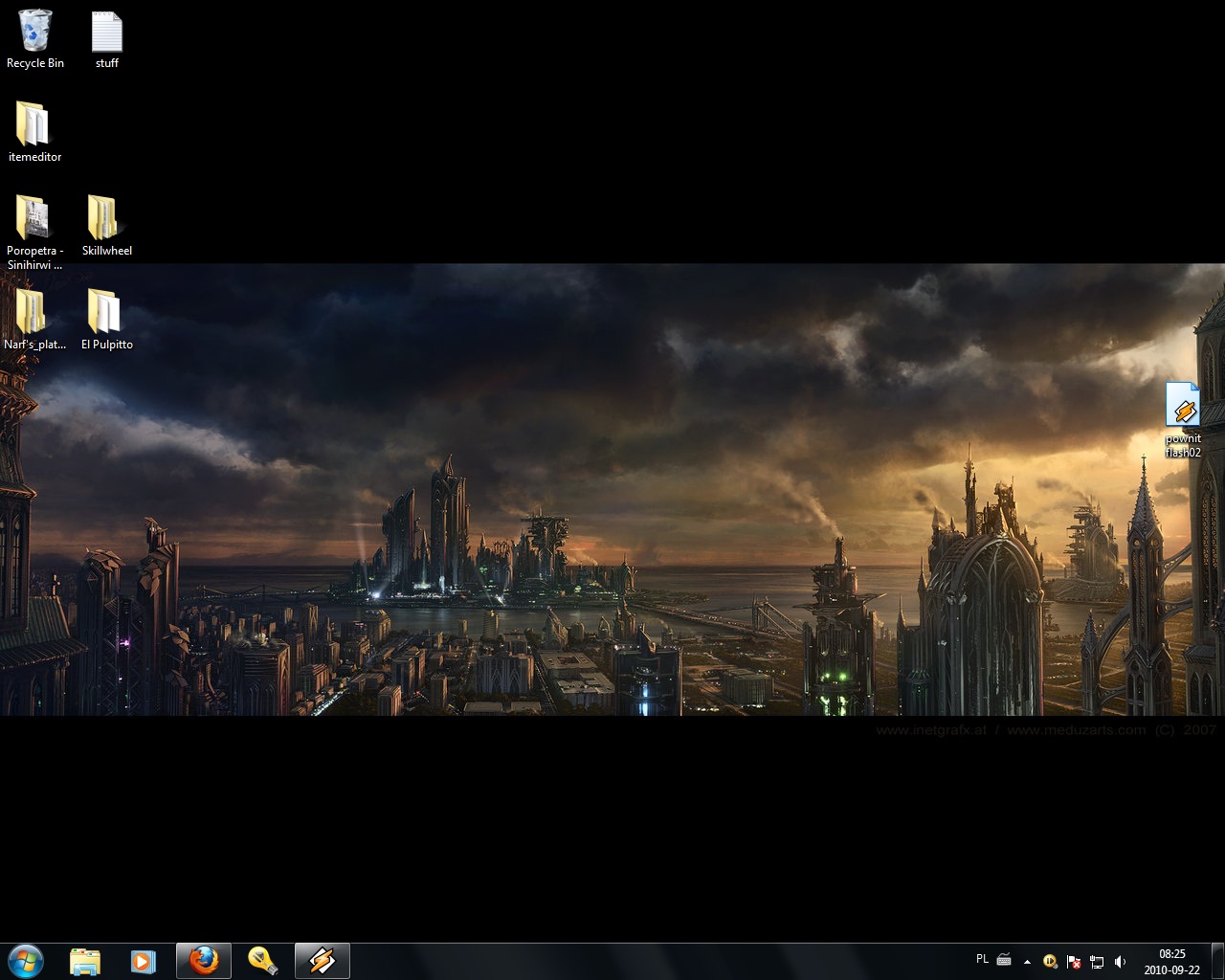The width and height of the screenshot is (1225, 980).
Task: Open the PL input language selector
Action: coord(982,959)
